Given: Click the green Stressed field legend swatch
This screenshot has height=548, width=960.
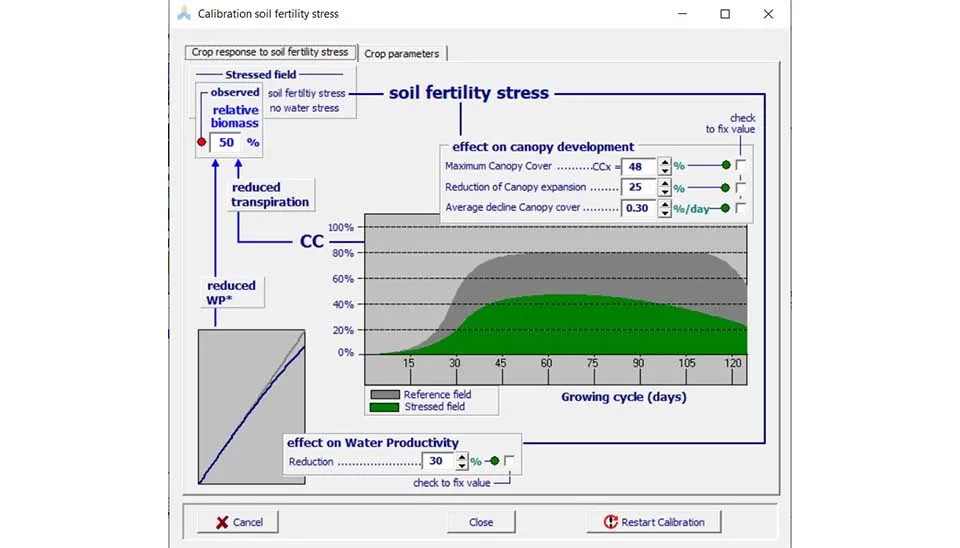Looking at the screenshot, I should 385,407.
